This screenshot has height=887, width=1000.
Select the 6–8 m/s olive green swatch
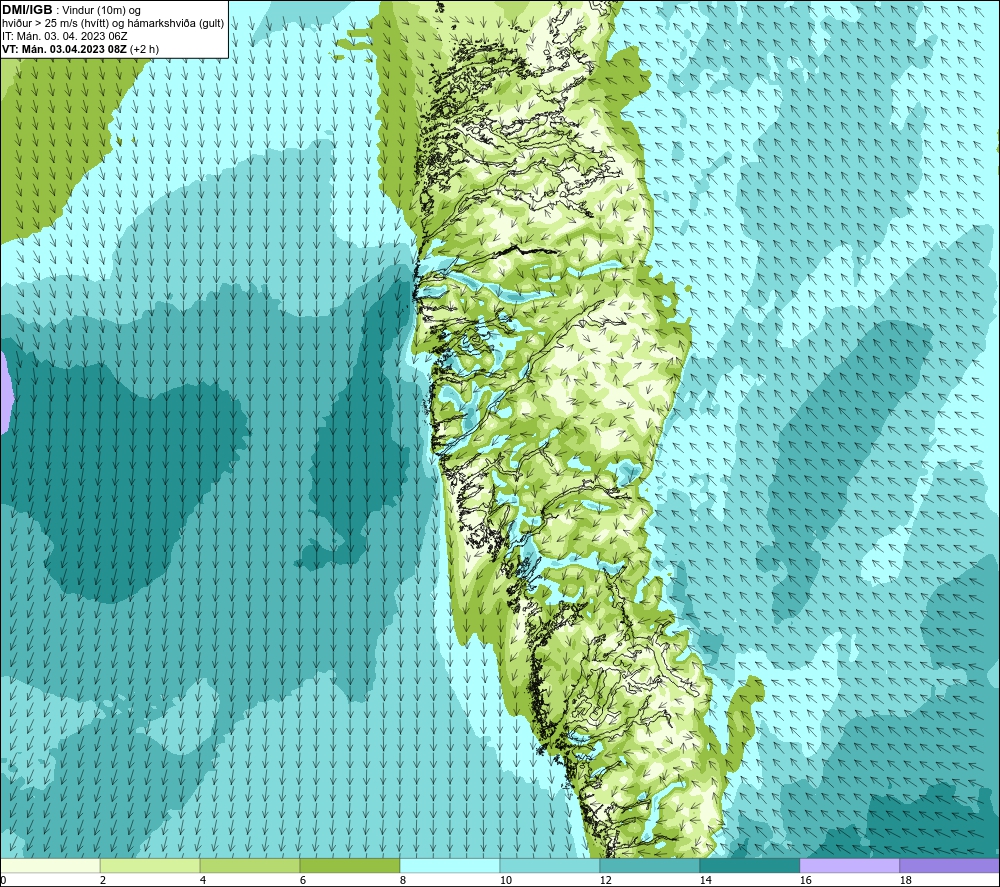[349, 865]
